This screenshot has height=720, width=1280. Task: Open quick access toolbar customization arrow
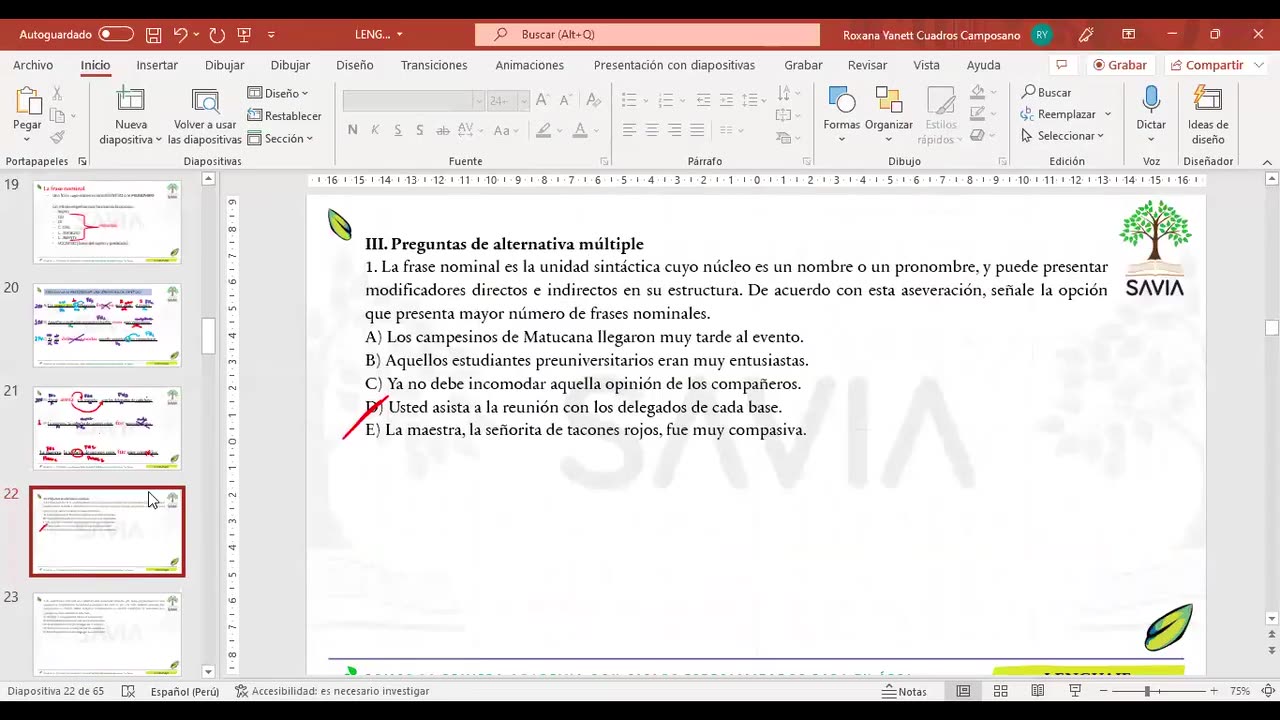tap(271, 35)
